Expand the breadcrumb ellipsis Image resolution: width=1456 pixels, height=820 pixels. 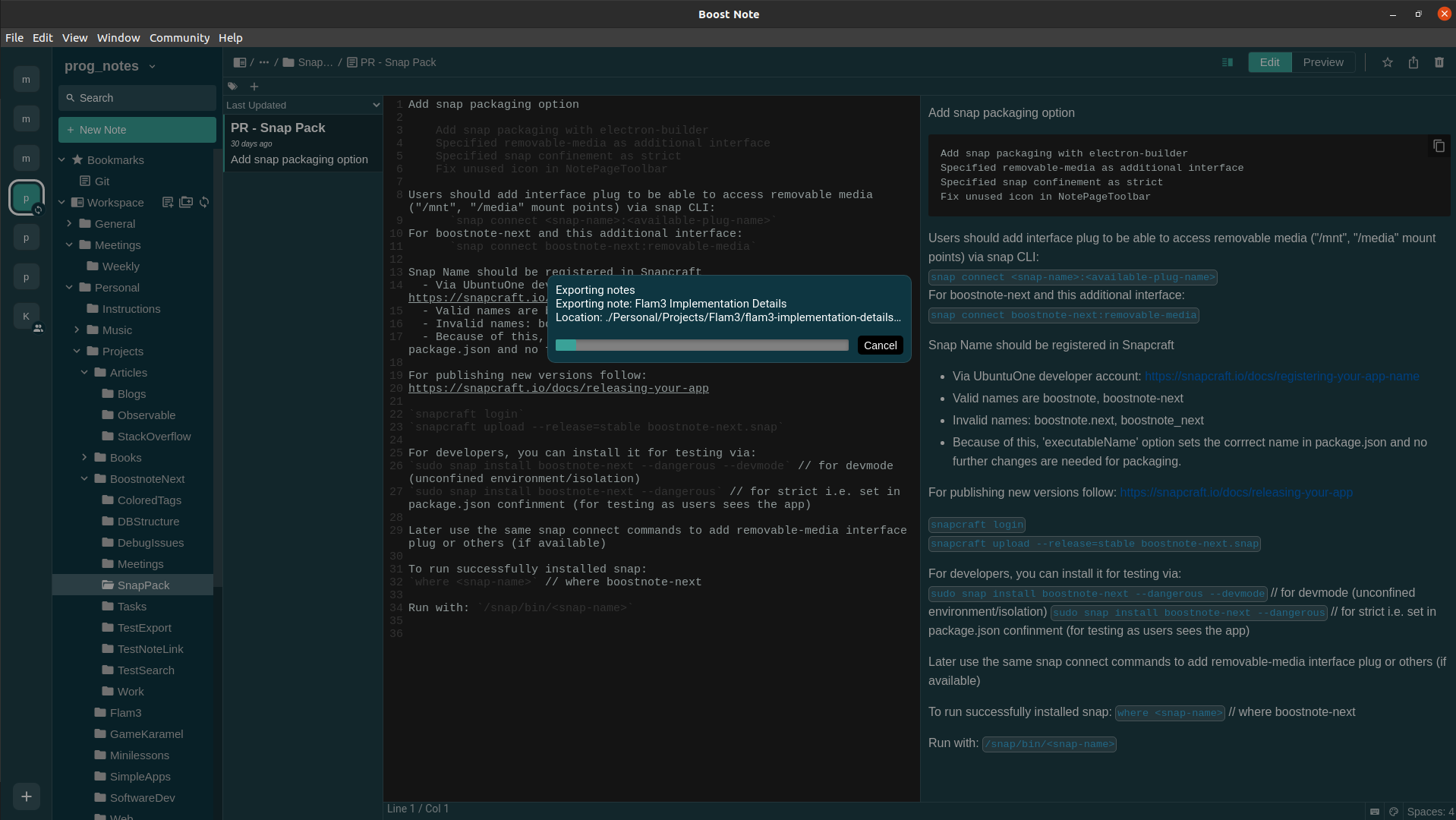click(x=264, y=62)
